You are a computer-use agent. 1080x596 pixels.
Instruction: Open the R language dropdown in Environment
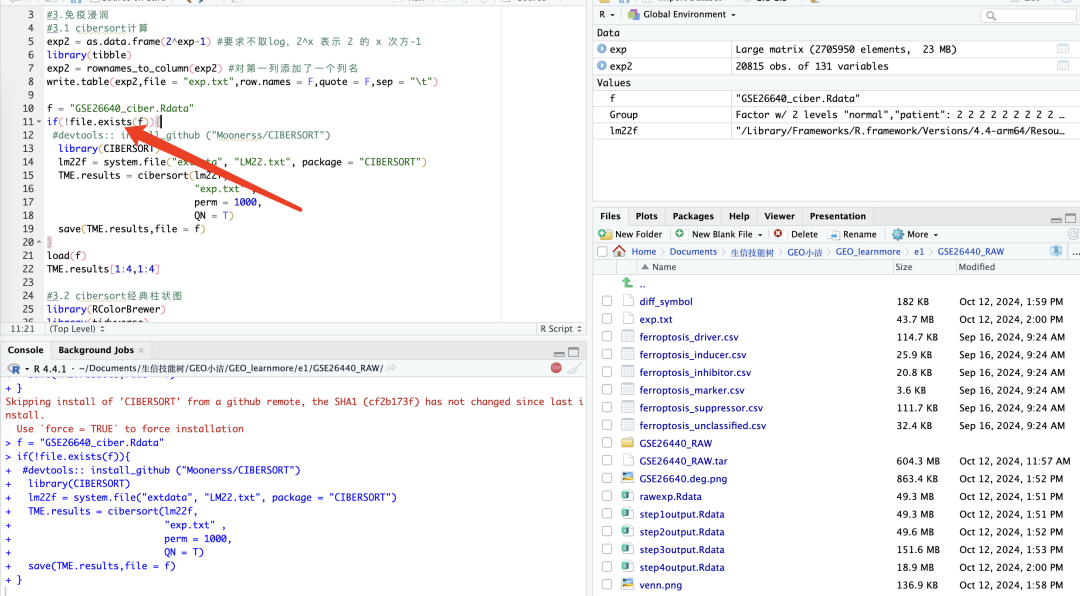606,14
